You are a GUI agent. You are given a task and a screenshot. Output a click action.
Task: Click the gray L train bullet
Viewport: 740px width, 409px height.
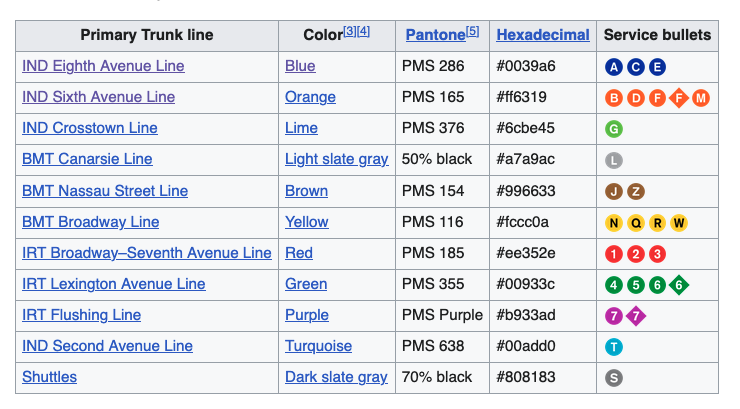(x=614, y=160)
